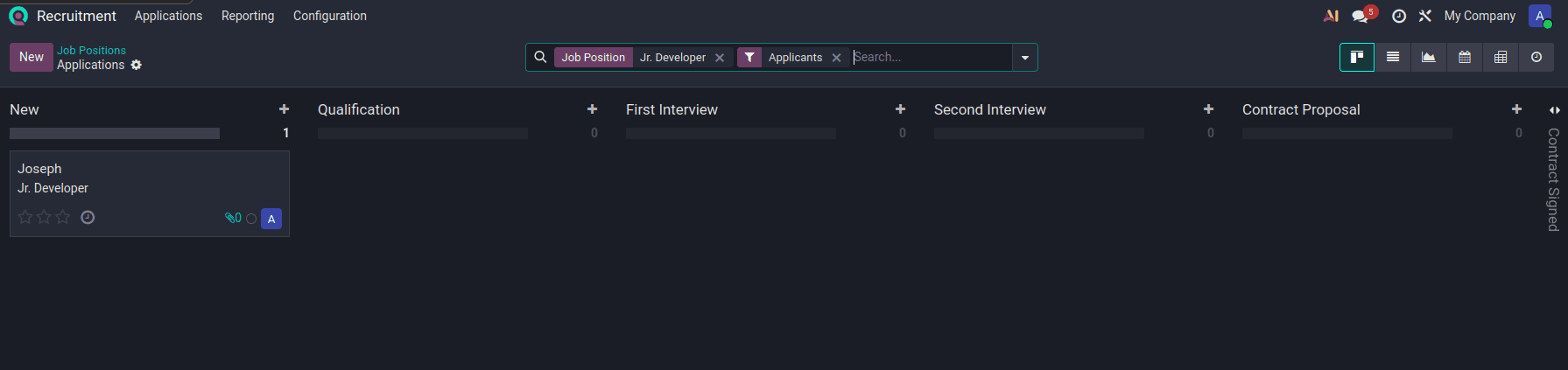Open the activities clock icon in top bar
Viewport: 1568px width, 370px height.
pyautogui.click(x=1399, y=16)
